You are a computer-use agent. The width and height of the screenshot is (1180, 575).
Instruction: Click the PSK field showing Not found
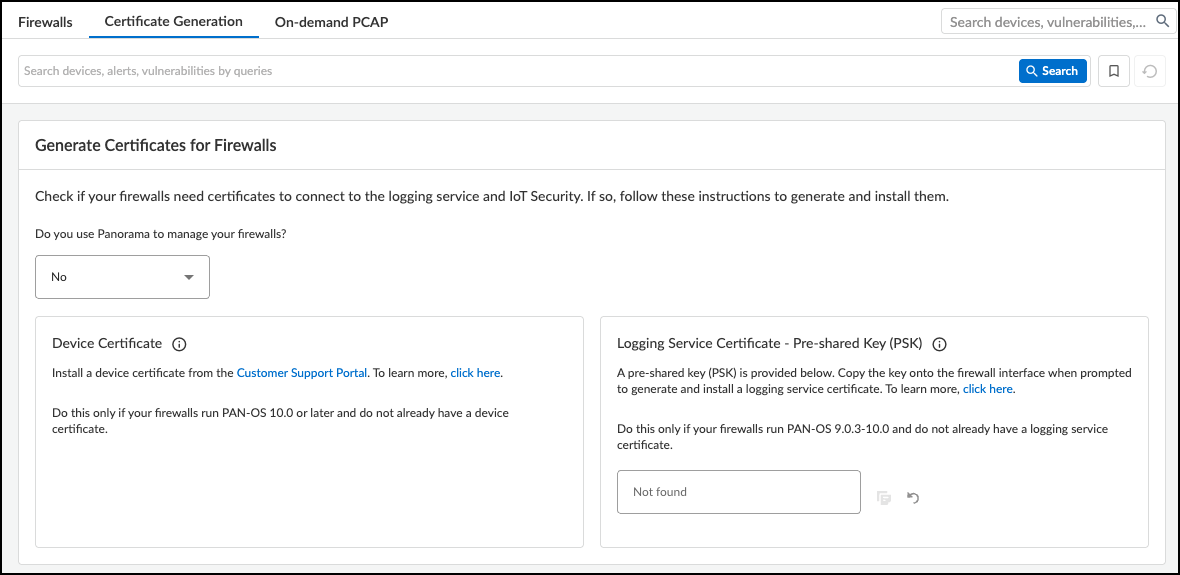click(738, 492)
